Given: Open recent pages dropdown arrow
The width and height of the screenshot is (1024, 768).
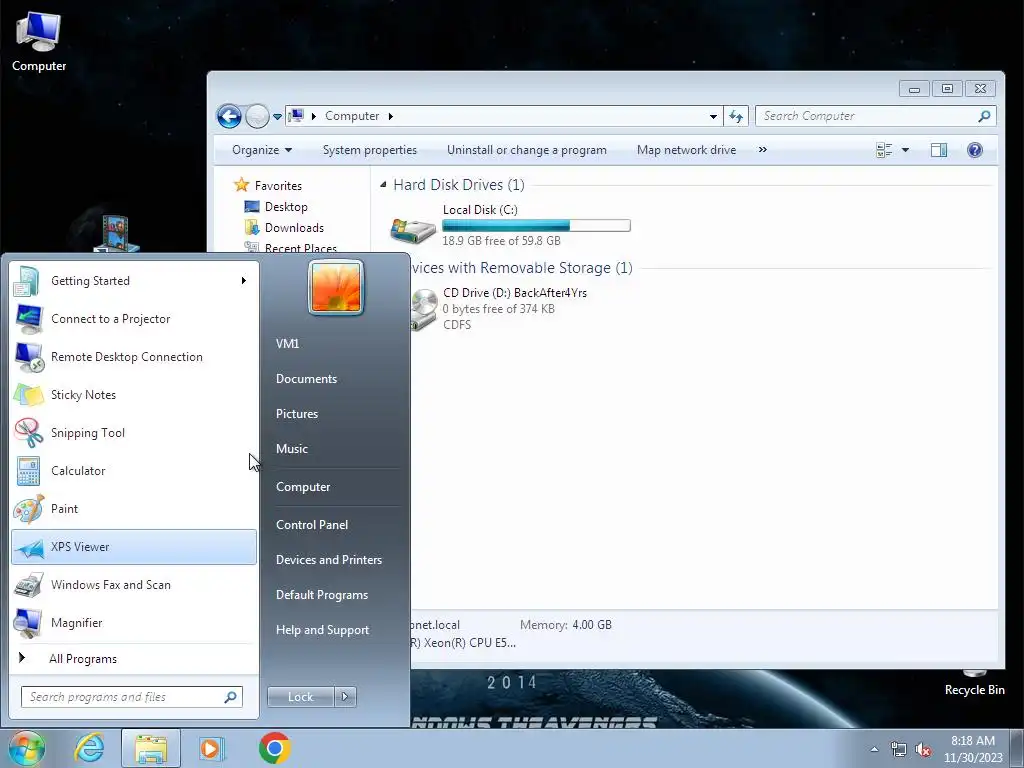Looking at the screenshot, I should click(x=277, y=116).
